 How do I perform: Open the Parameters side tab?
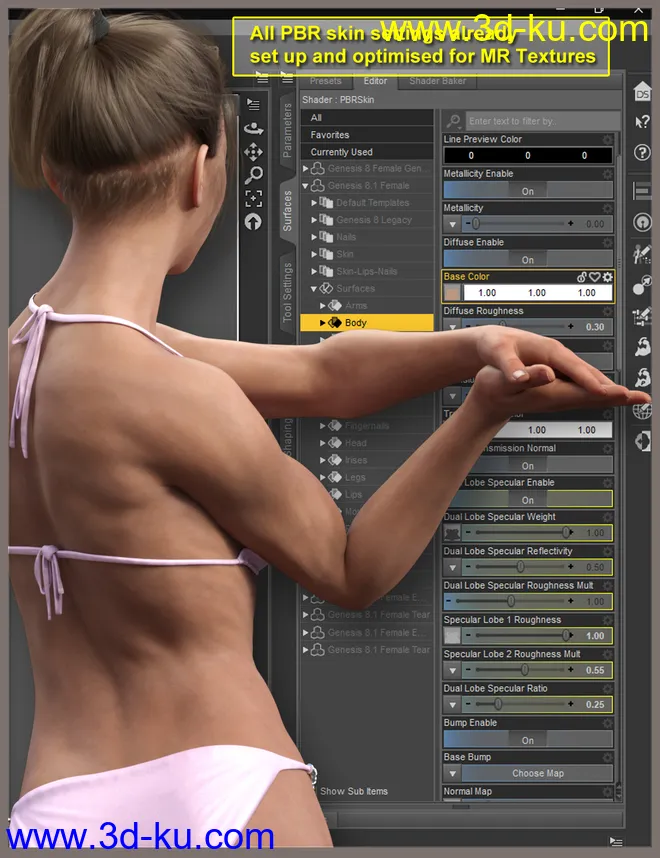tap(287, 130)
